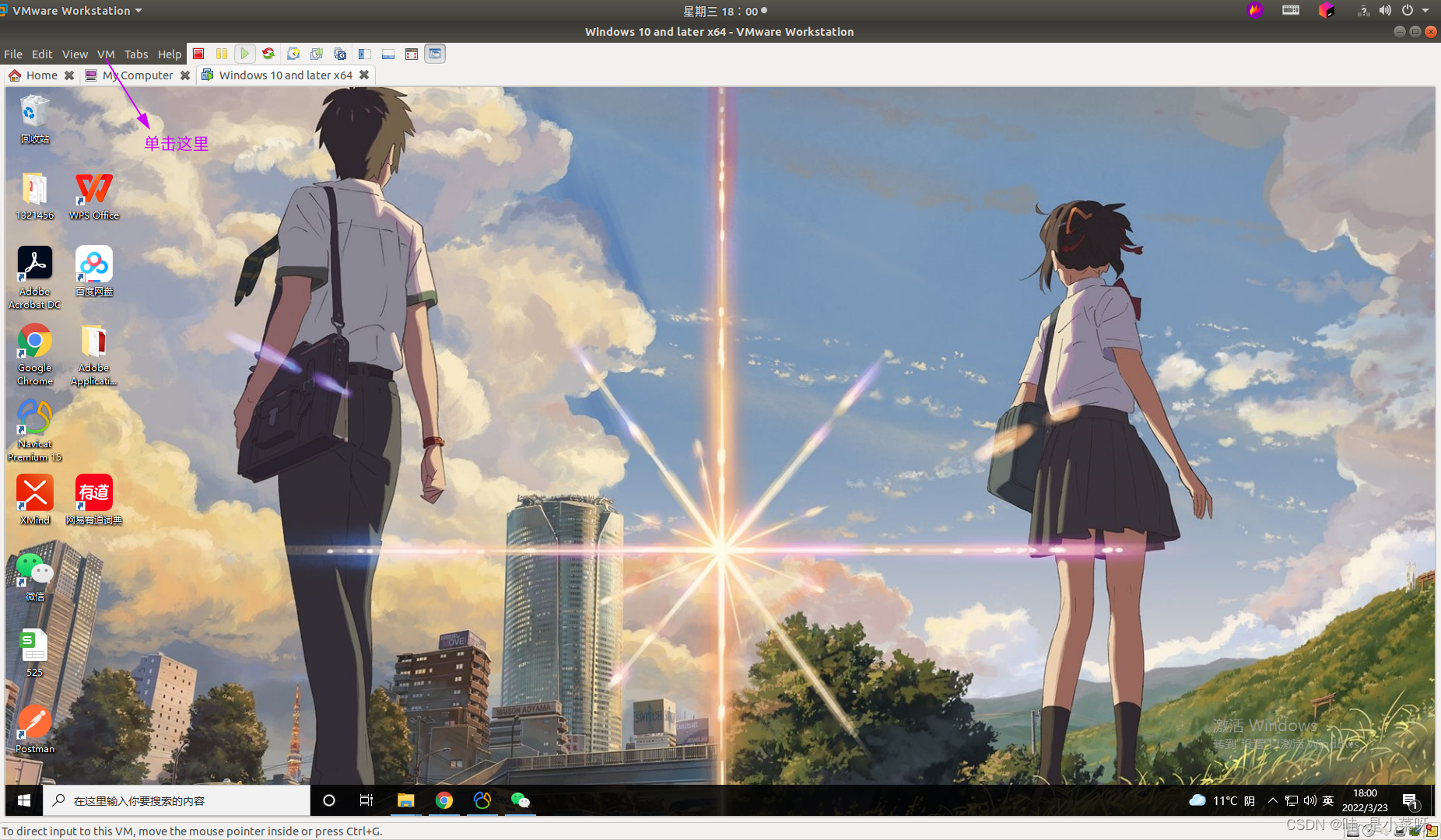Select the Windows 10 and later x64 tab
Screen dimensions: 1441x840
(278, 75)
